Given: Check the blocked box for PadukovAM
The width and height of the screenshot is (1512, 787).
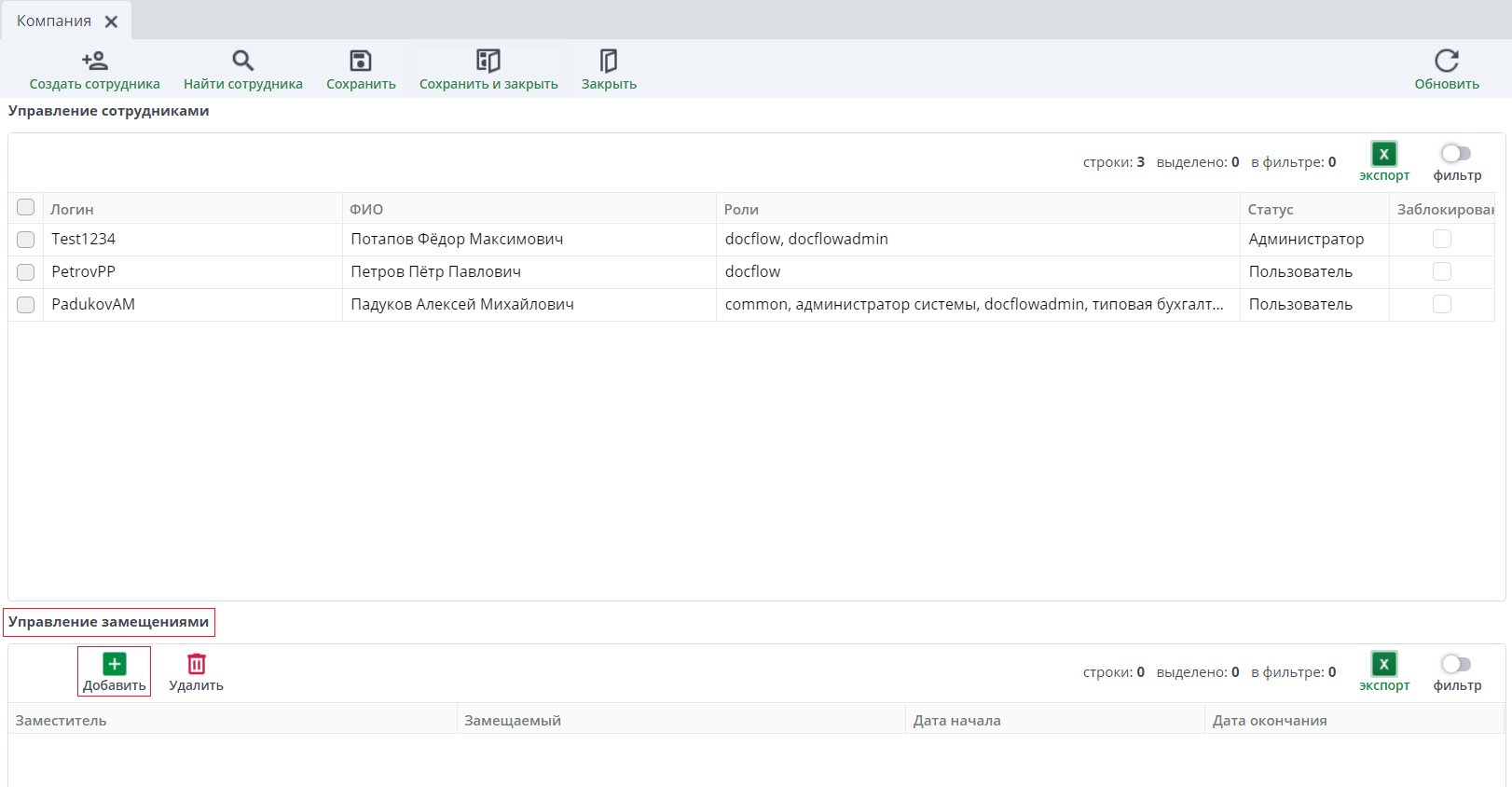Looking at the screenshot, I should [1441, 304].
